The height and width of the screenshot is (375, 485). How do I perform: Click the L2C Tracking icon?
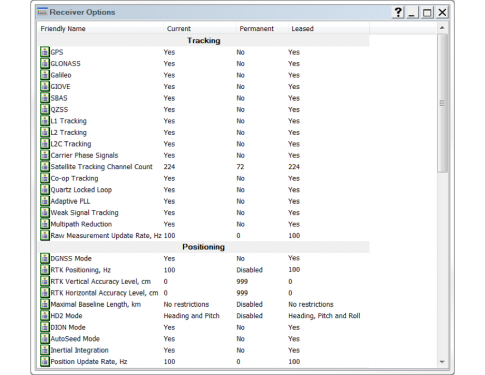45,144
